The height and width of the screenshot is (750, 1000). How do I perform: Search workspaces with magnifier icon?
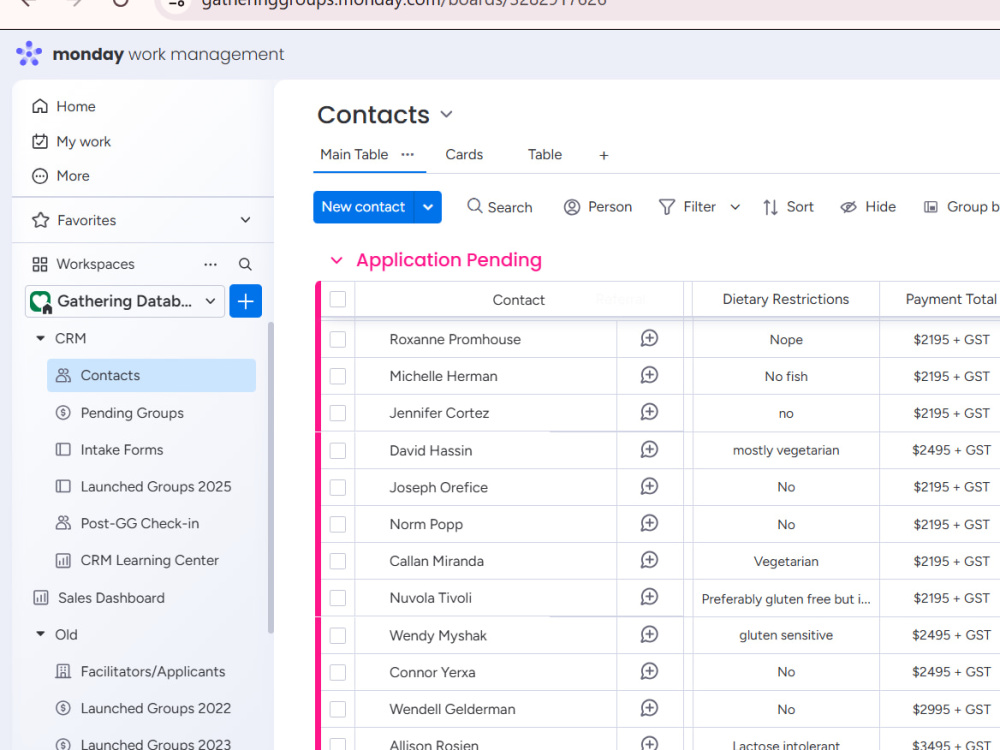tap(245, 264)
